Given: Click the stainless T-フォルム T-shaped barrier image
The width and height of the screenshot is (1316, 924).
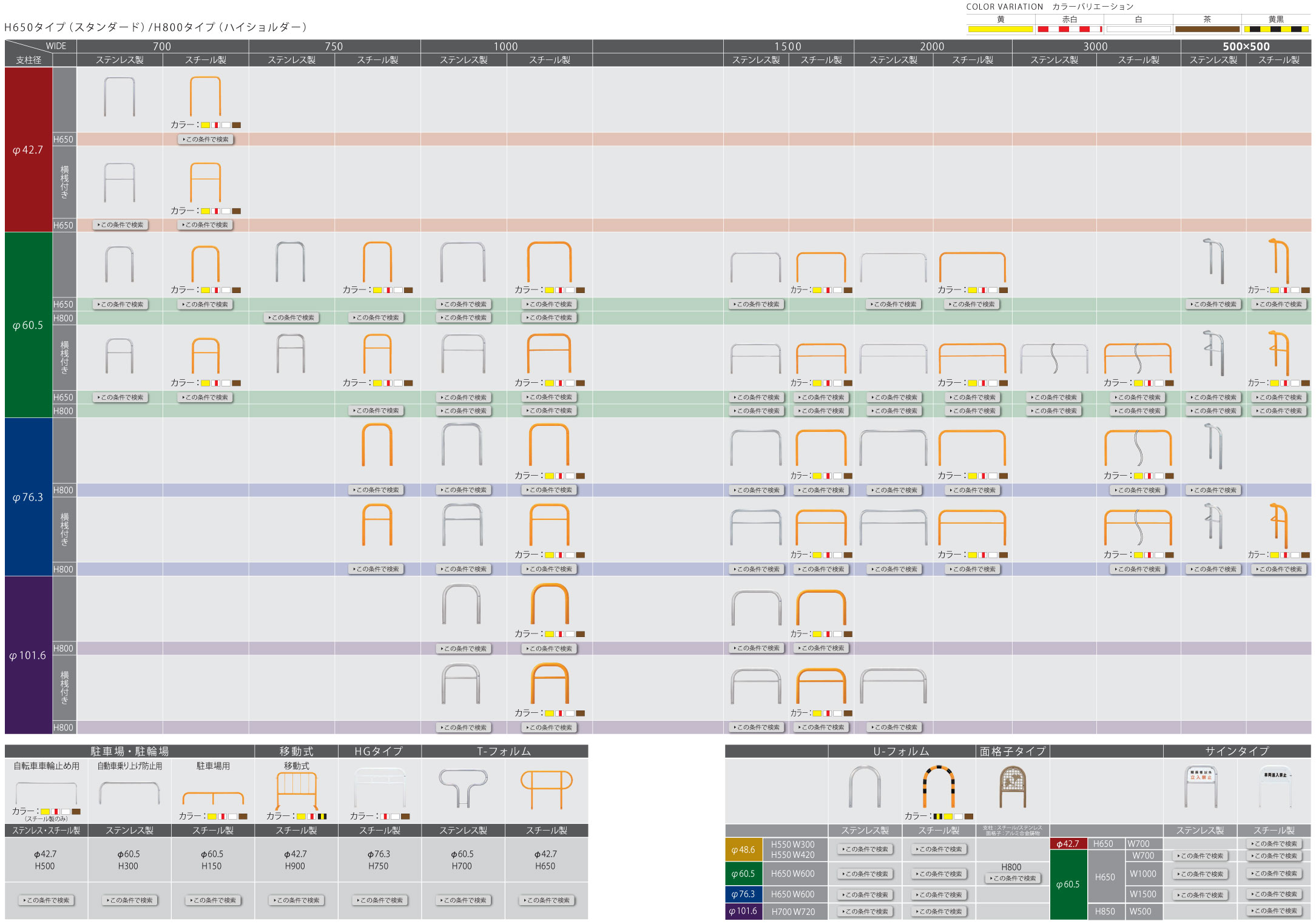Looking at the screenshot, I should click(x=463, y=787).
